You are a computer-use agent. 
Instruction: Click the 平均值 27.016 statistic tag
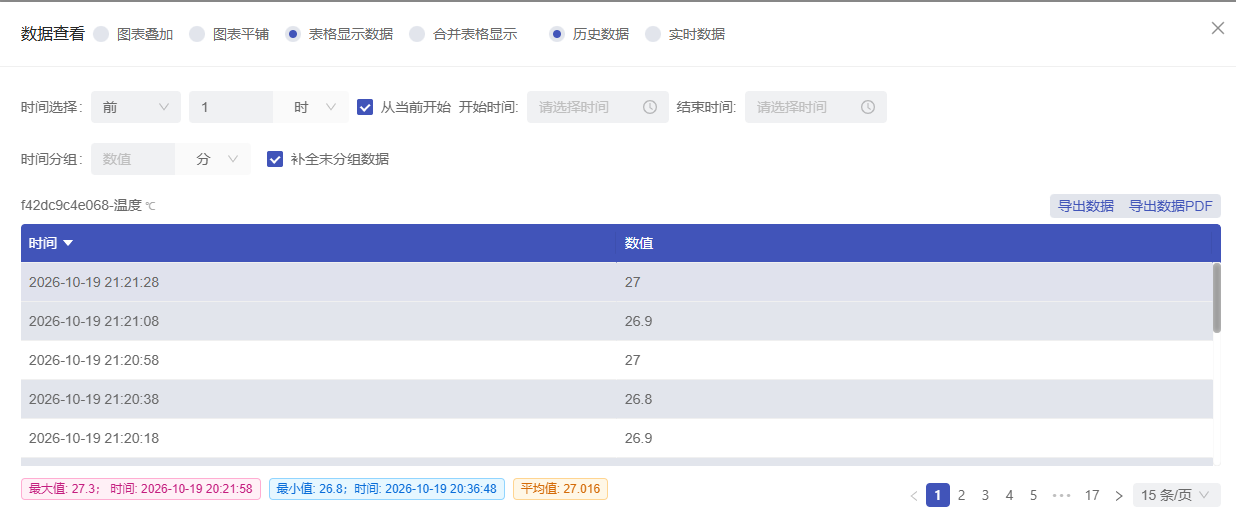560,489
